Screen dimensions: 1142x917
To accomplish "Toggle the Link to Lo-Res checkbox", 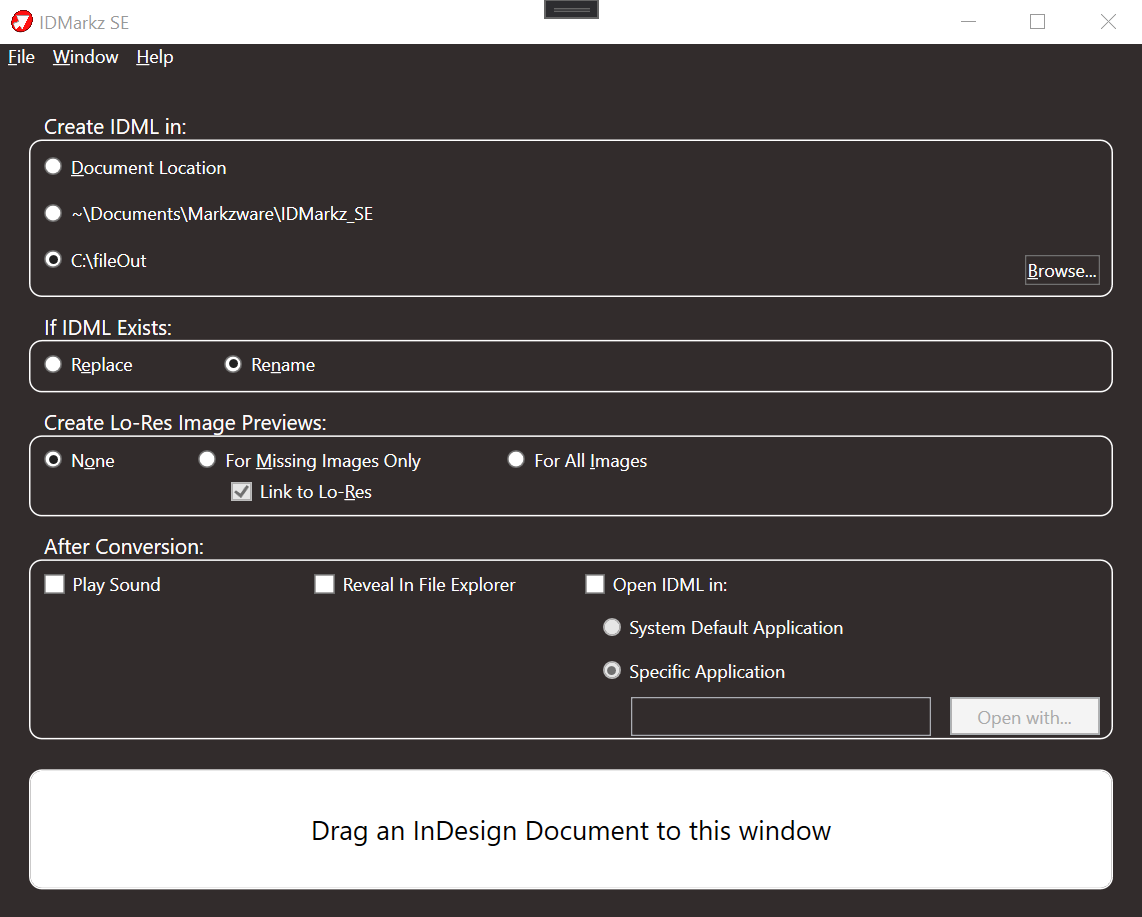I will 241,492.
